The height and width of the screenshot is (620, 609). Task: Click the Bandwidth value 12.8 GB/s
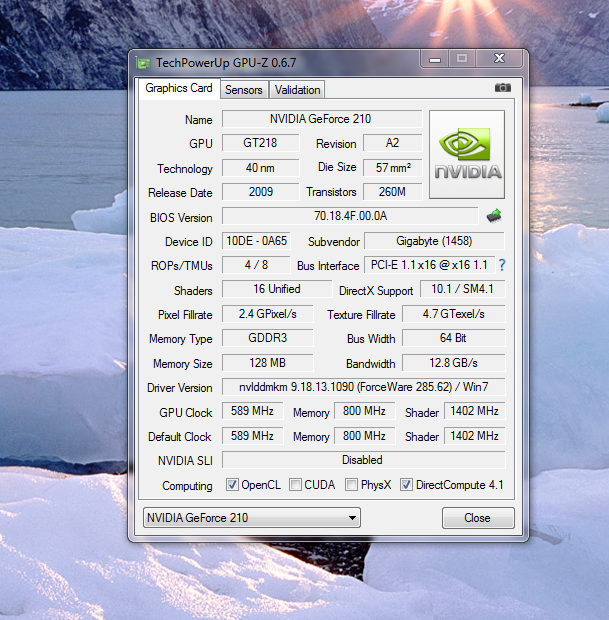[x=454, y=363]
